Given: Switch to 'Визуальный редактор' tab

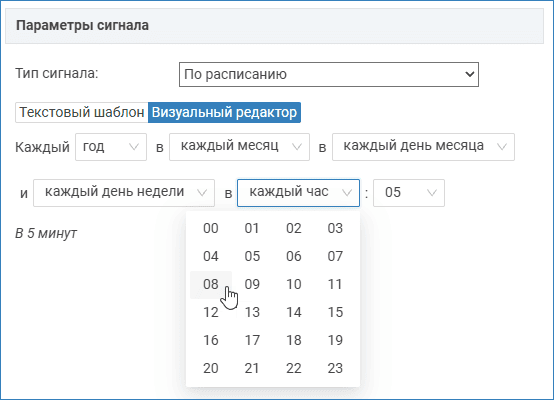Looking at the screenshot, I should pos(224,112).
